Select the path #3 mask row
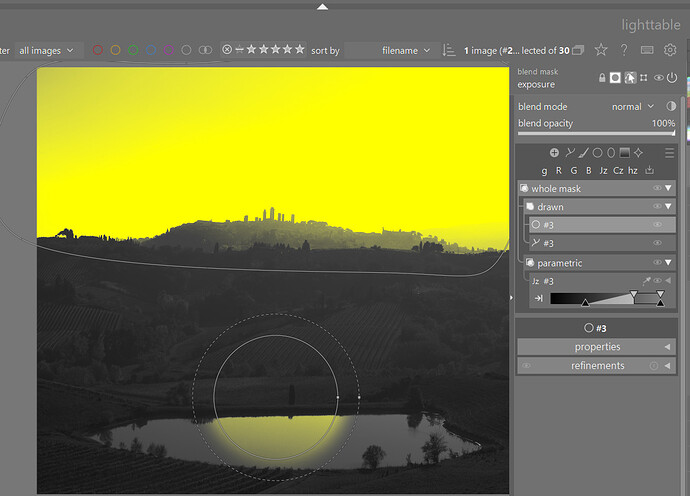This screenshot has height=496, width=690. [602, 242]
